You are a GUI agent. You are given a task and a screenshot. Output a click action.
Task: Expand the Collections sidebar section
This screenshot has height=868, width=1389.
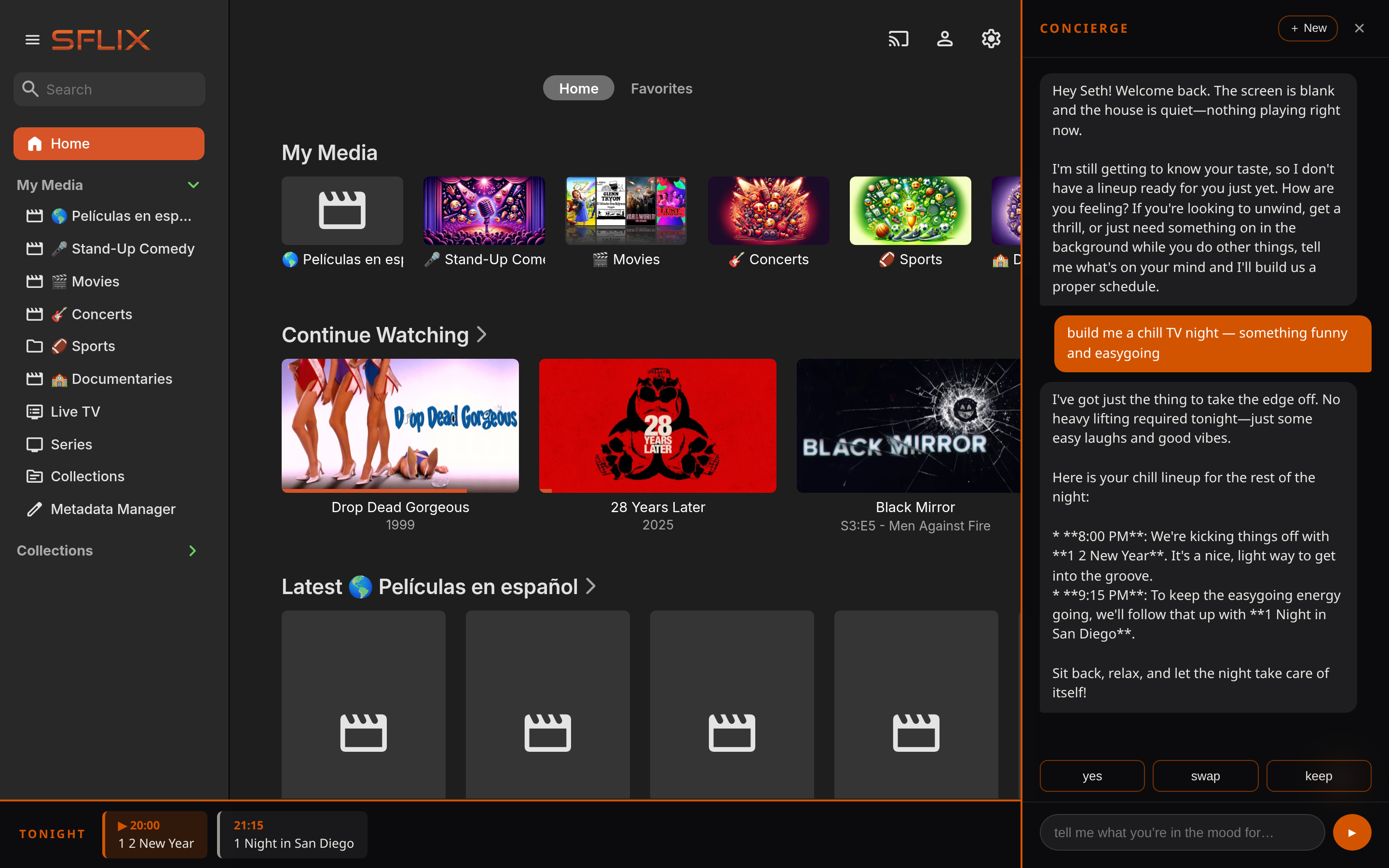tap(192, 551)
